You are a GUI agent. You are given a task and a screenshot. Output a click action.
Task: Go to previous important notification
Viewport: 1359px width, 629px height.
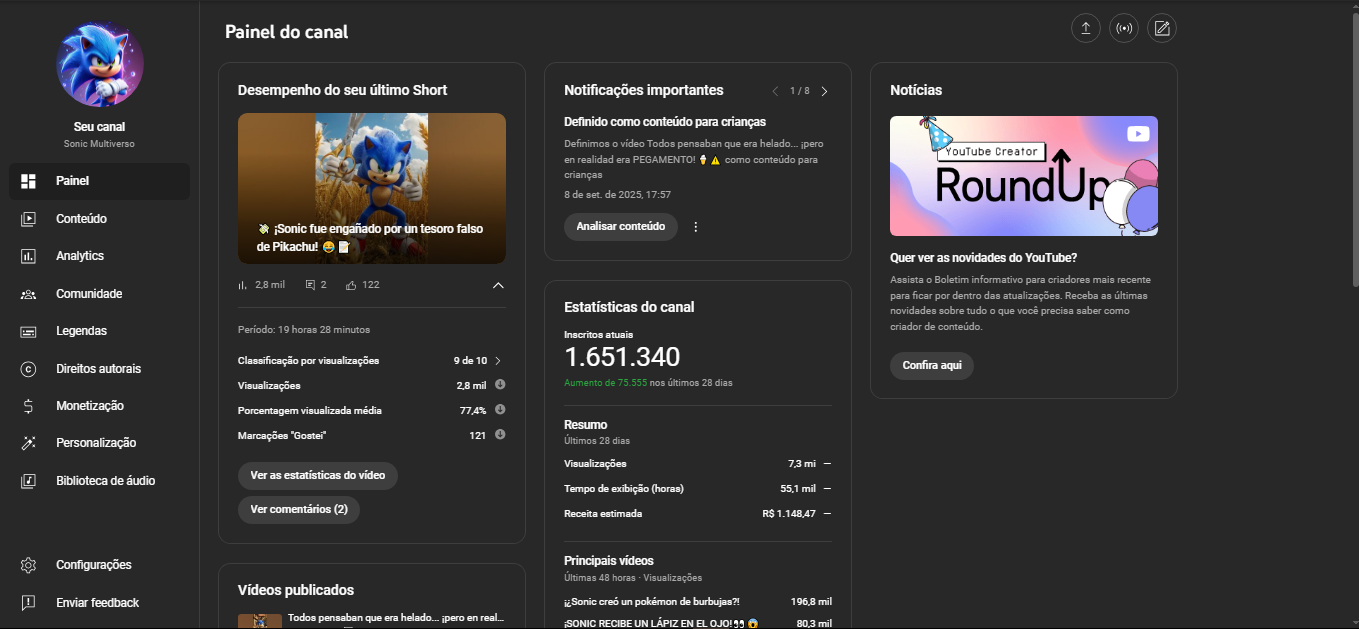775,91
